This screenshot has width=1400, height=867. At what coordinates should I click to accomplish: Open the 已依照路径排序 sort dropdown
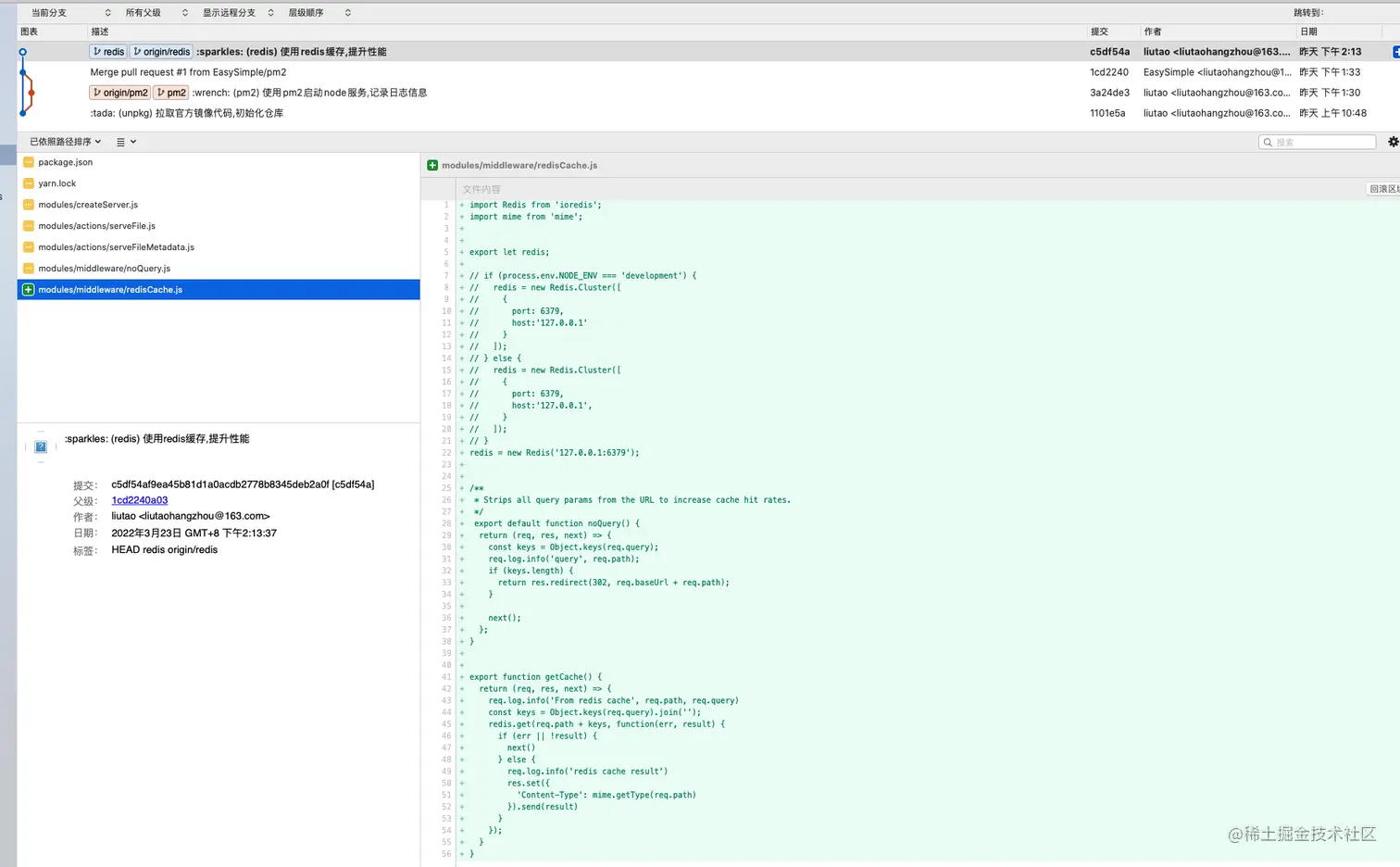pyautogui.click(x=66, y=142)
